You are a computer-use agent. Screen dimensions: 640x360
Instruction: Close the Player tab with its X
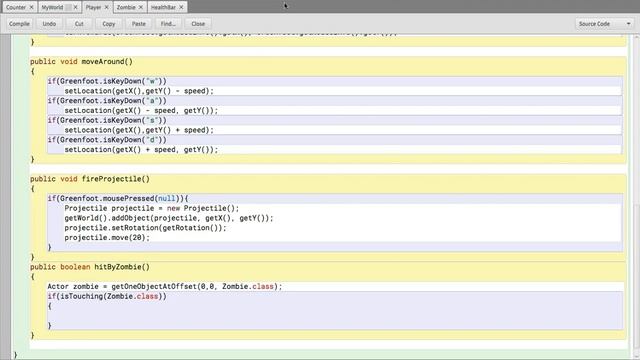[x=107, y=7]
